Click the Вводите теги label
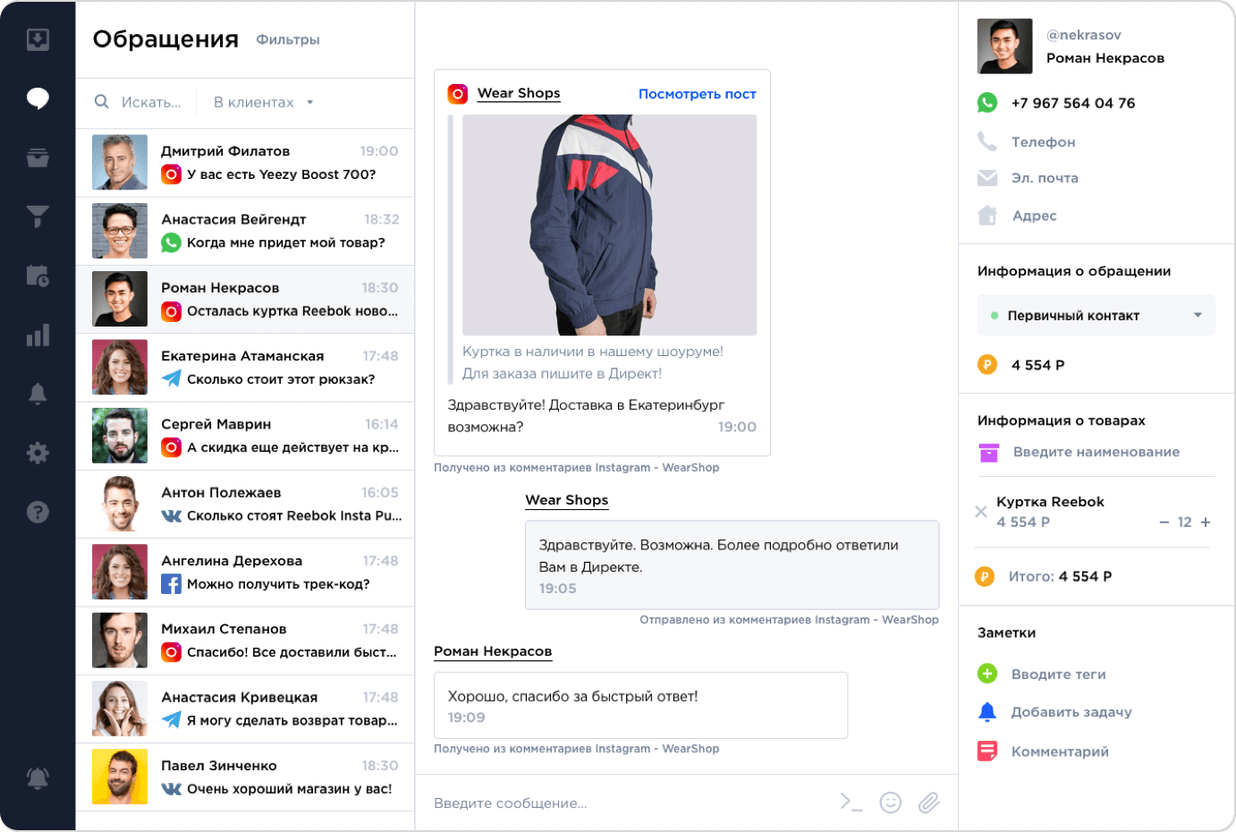 pyautogui.click(x=1058, y=674)
